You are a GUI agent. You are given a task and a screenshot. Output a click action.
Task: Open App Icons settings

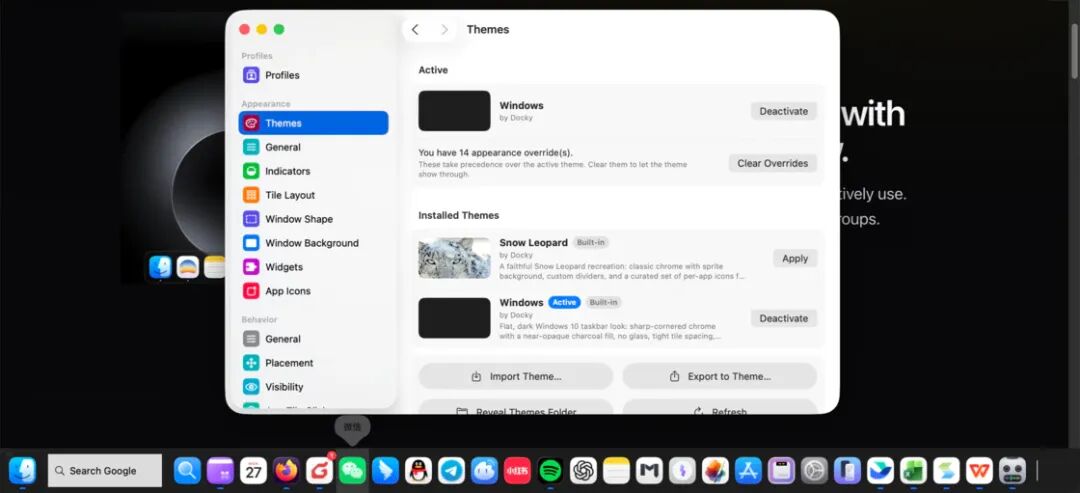313,291
